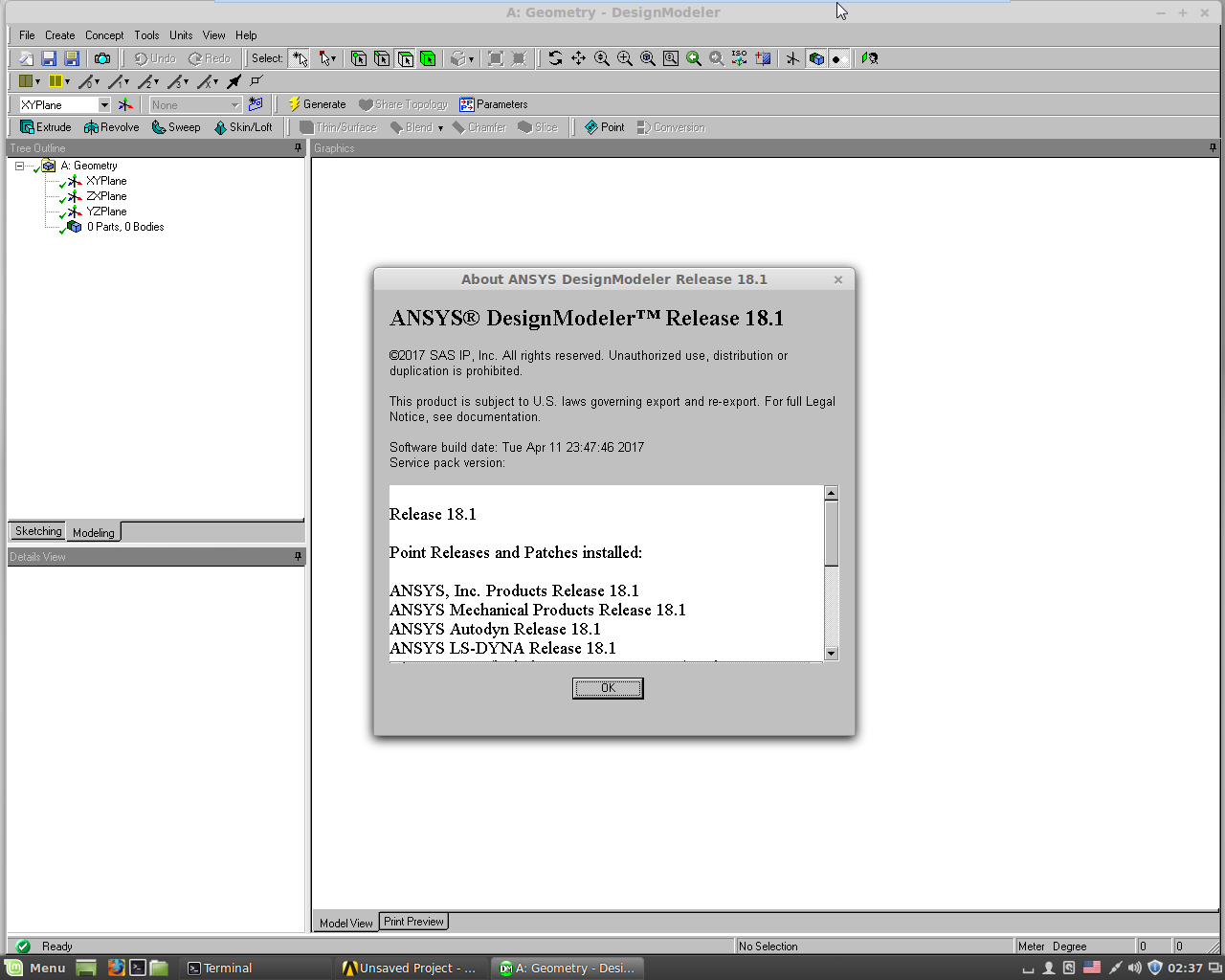Toggle the Selection Filter: Faces icon
Image resolution: width=1225 pixels, height=980 pixels.
pyautogui.click(x=406, y=58)
